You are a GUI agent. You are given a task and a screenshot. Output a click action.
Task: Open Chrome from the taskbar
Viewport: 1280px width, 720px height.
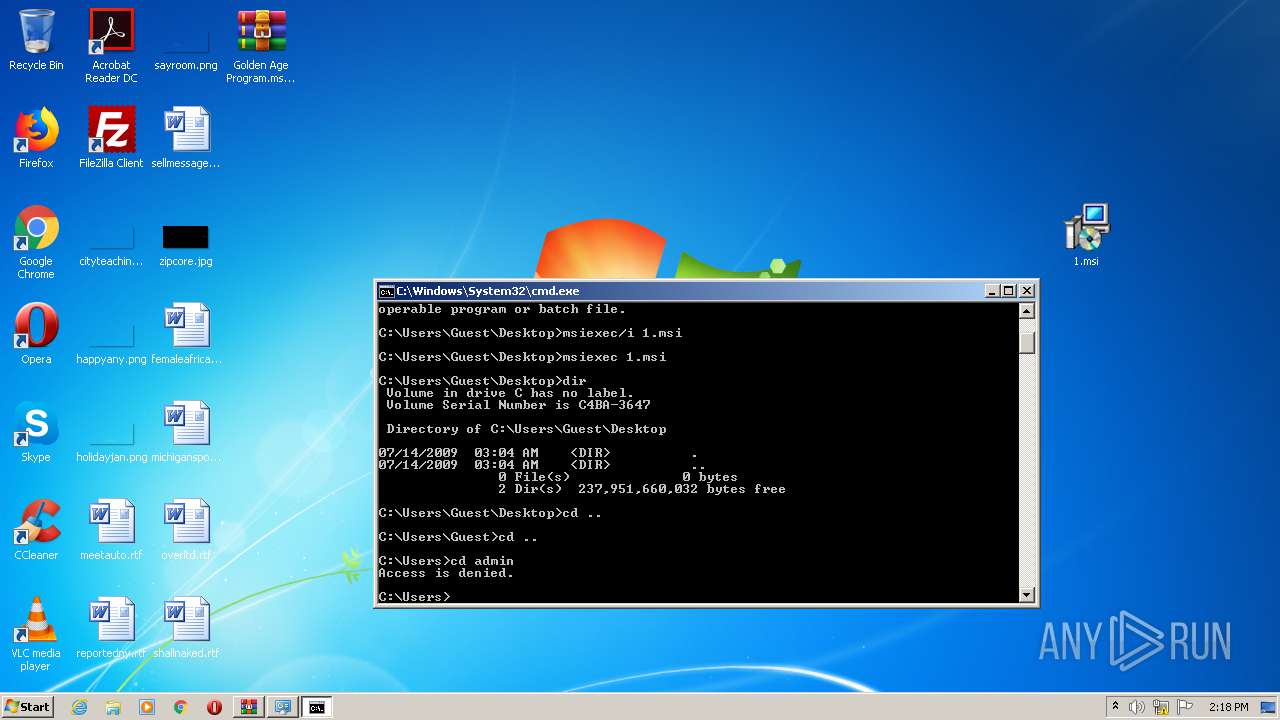[x=180, y=707]
